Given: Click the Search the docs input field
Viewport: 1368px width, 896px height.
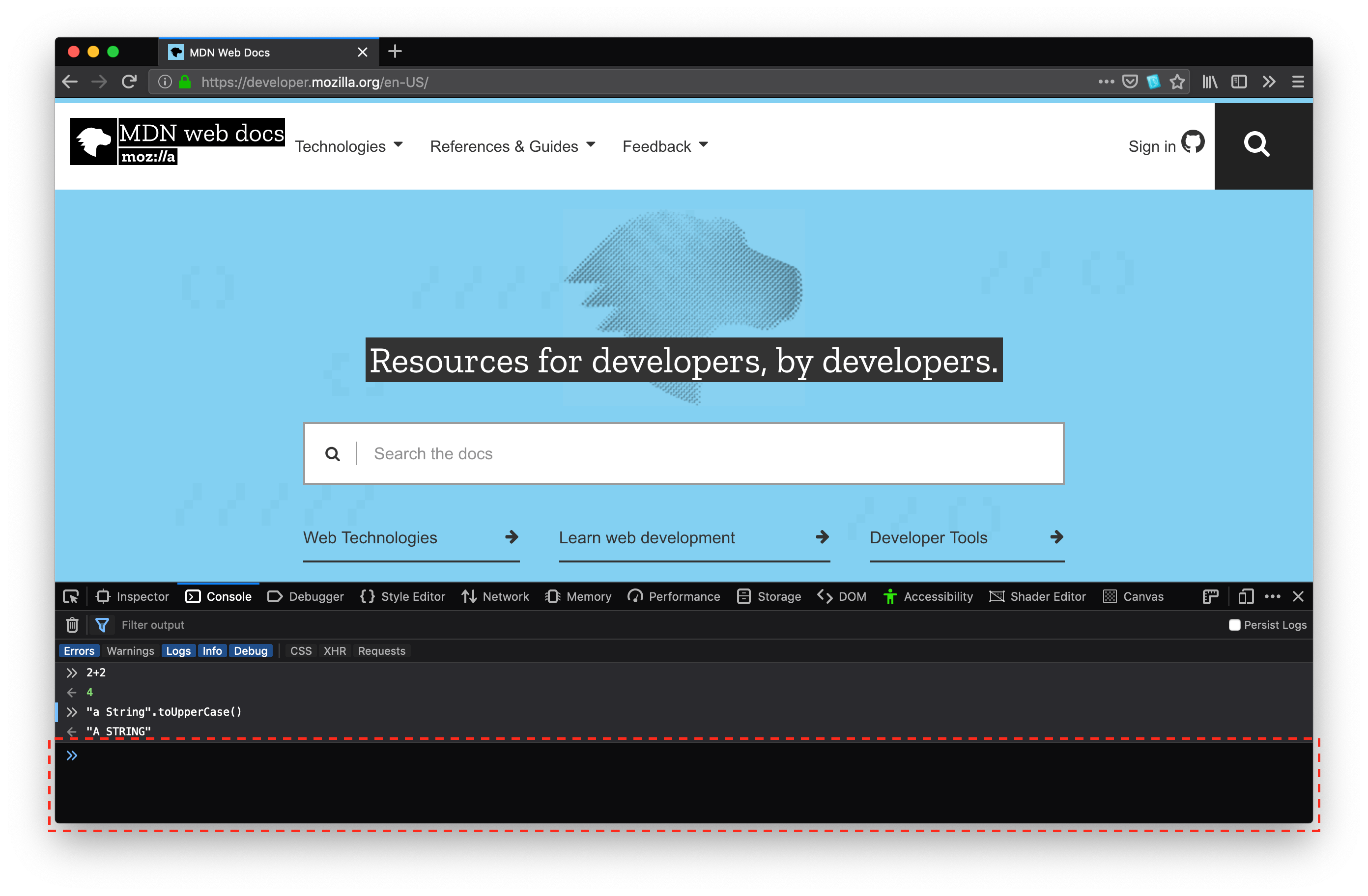Looking at the screenshot, I should point(683,454).
